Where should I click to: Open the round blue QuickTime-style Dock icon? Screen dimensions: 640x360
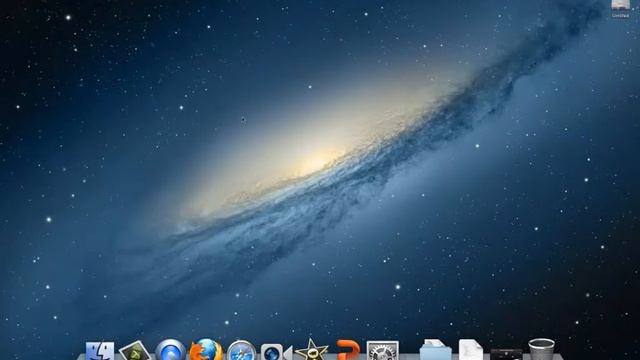tap(171, 350)
